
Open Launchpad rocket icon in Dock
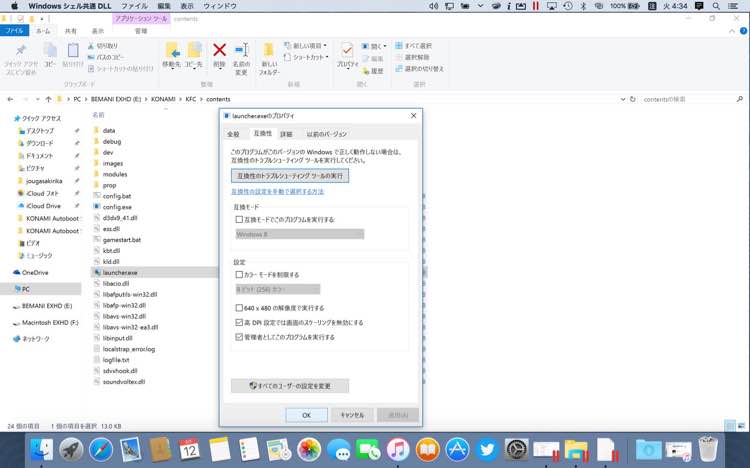tap(71, 450)
